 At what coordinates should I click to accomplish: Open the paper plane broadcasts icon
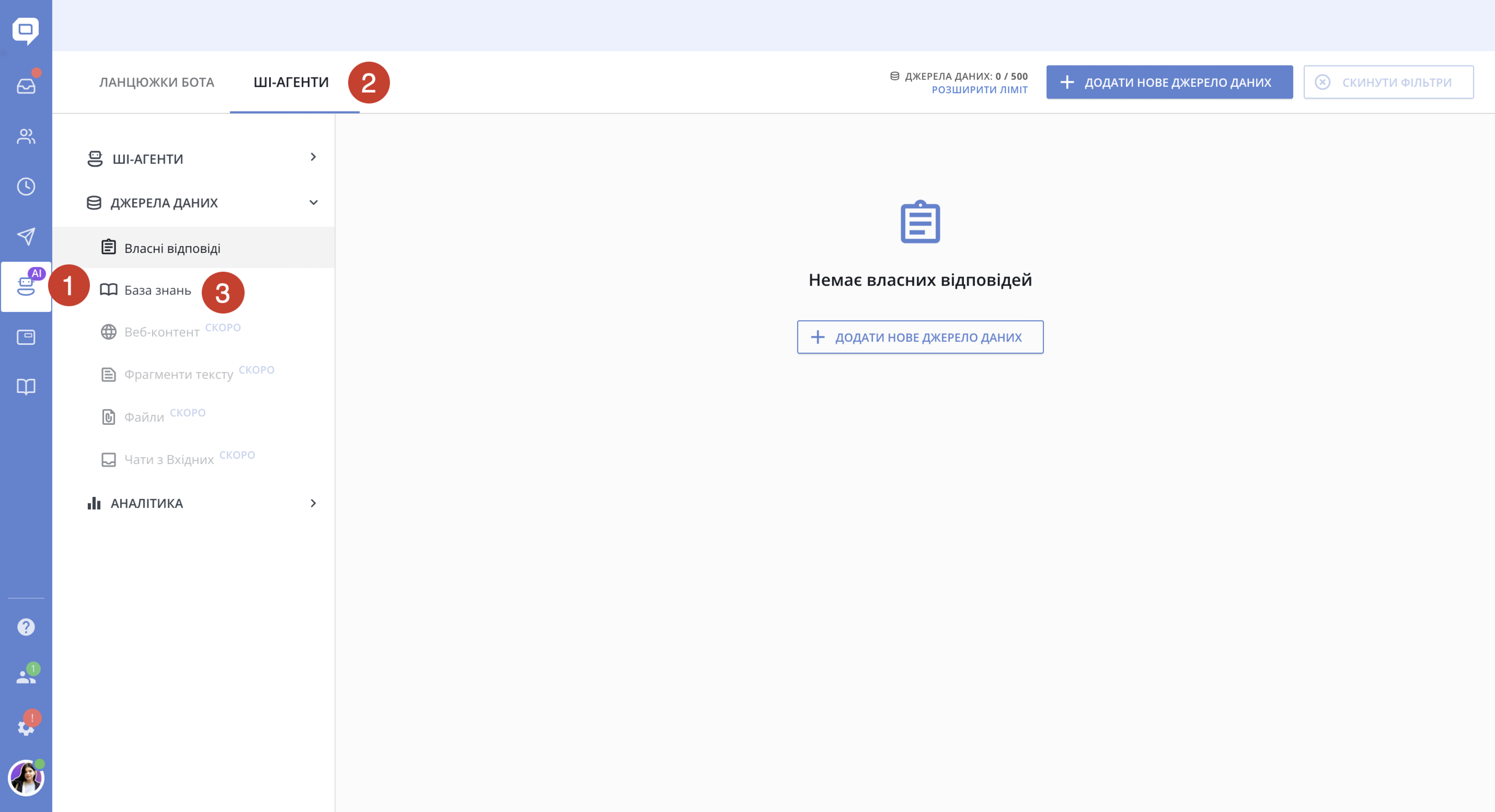click(x=26, y=236)
